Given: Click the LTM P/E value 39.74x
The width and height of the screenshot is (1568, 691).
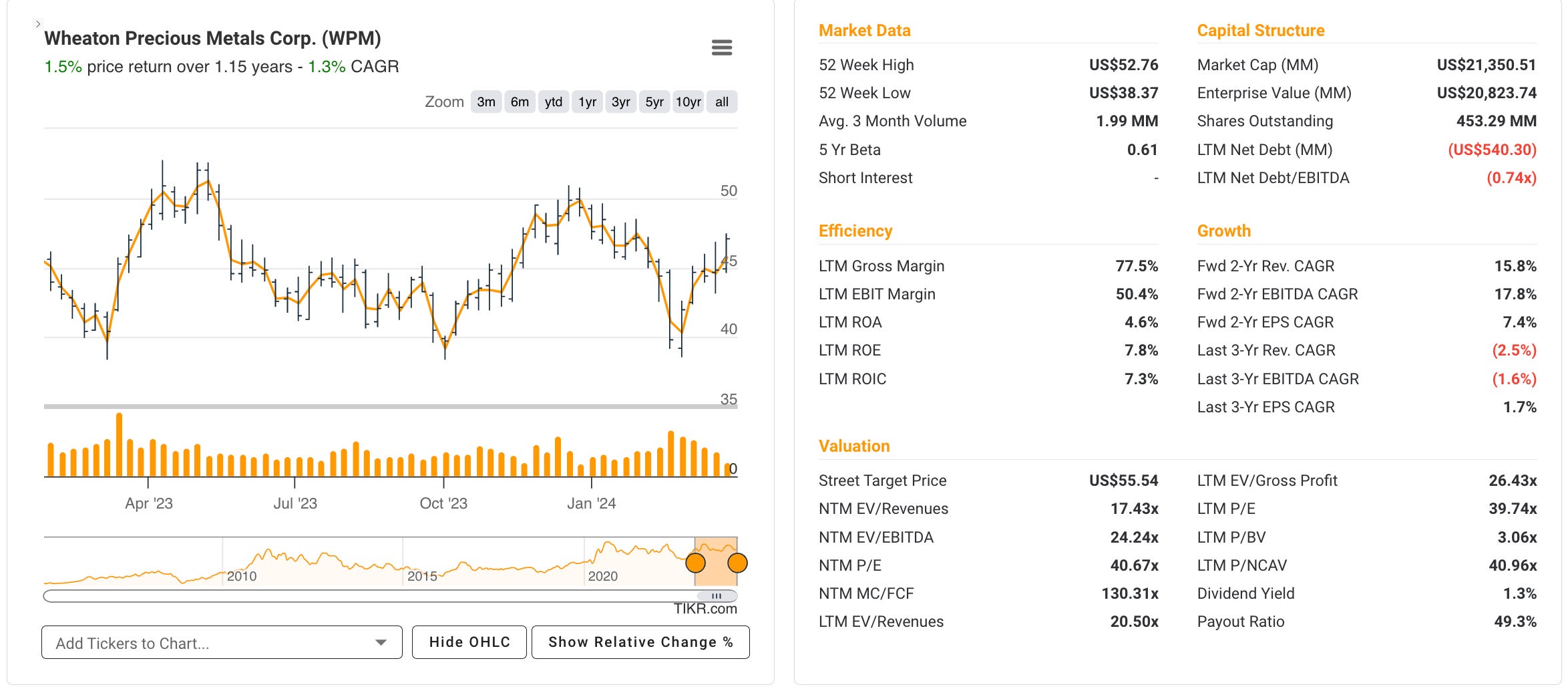Looking at the screenshot, I should pos(1513,509).
